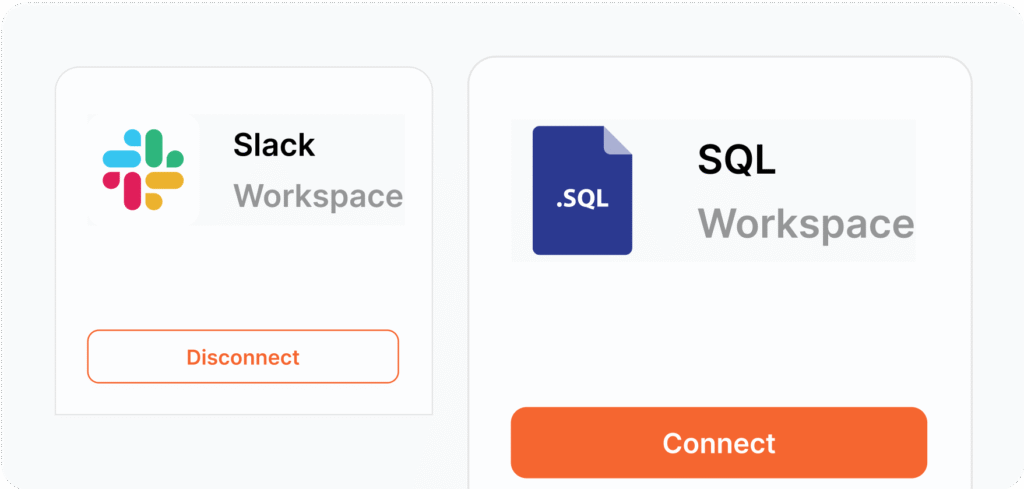This screenshot has width=1024, height=489.
Task: Click the yellow bar of Slack logo
Action: tap(165, 180)
